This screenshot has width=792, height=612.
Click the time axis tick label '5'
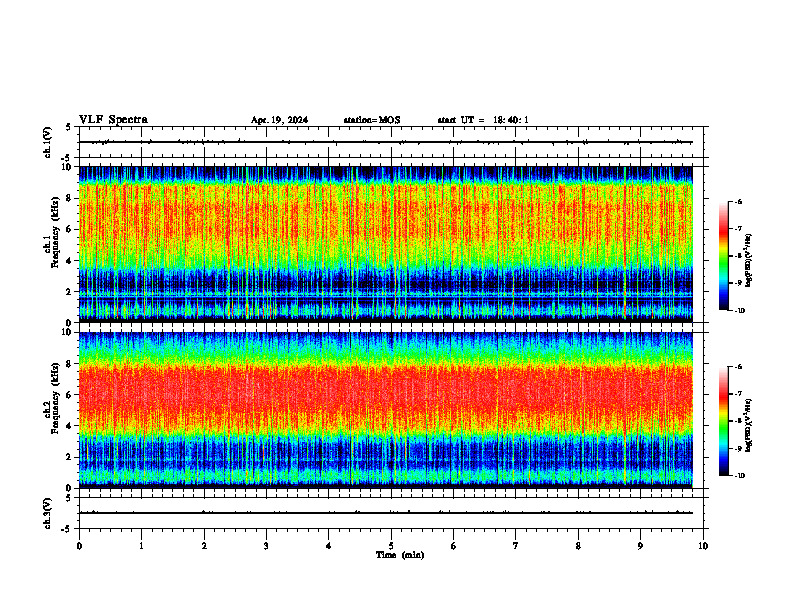point(391,546)
